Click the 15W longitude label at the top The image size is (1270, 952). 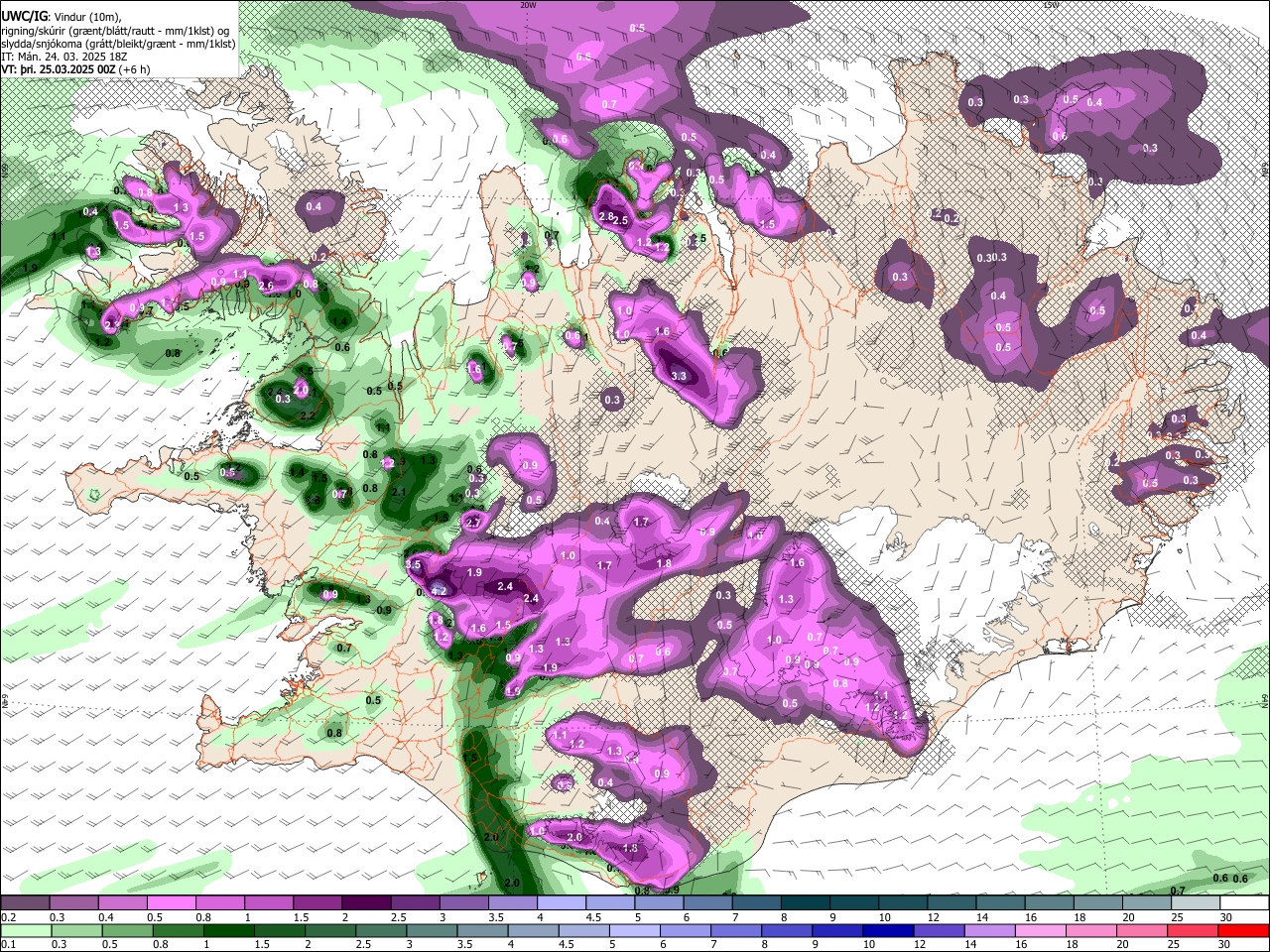click(x=1051, y=5)
